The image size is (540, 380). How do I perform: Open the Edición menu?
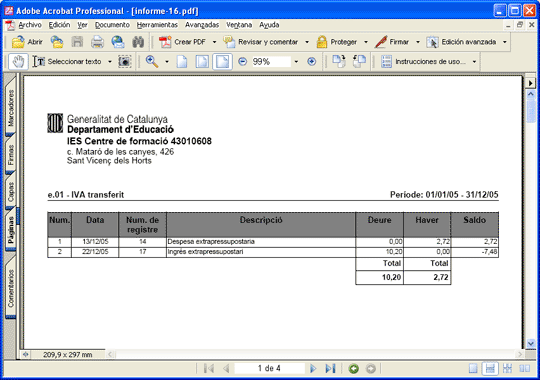[59, 25]
